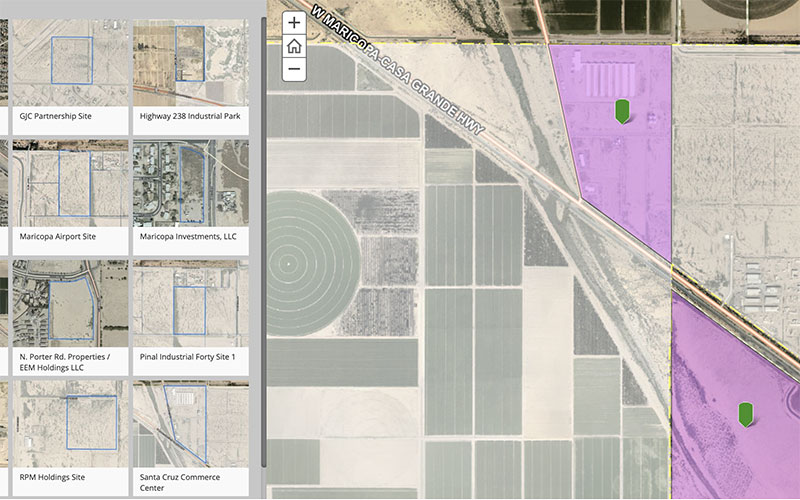
Task: Select the Santa Cruz Commerce Center label
Action: [x=180, y=483]
